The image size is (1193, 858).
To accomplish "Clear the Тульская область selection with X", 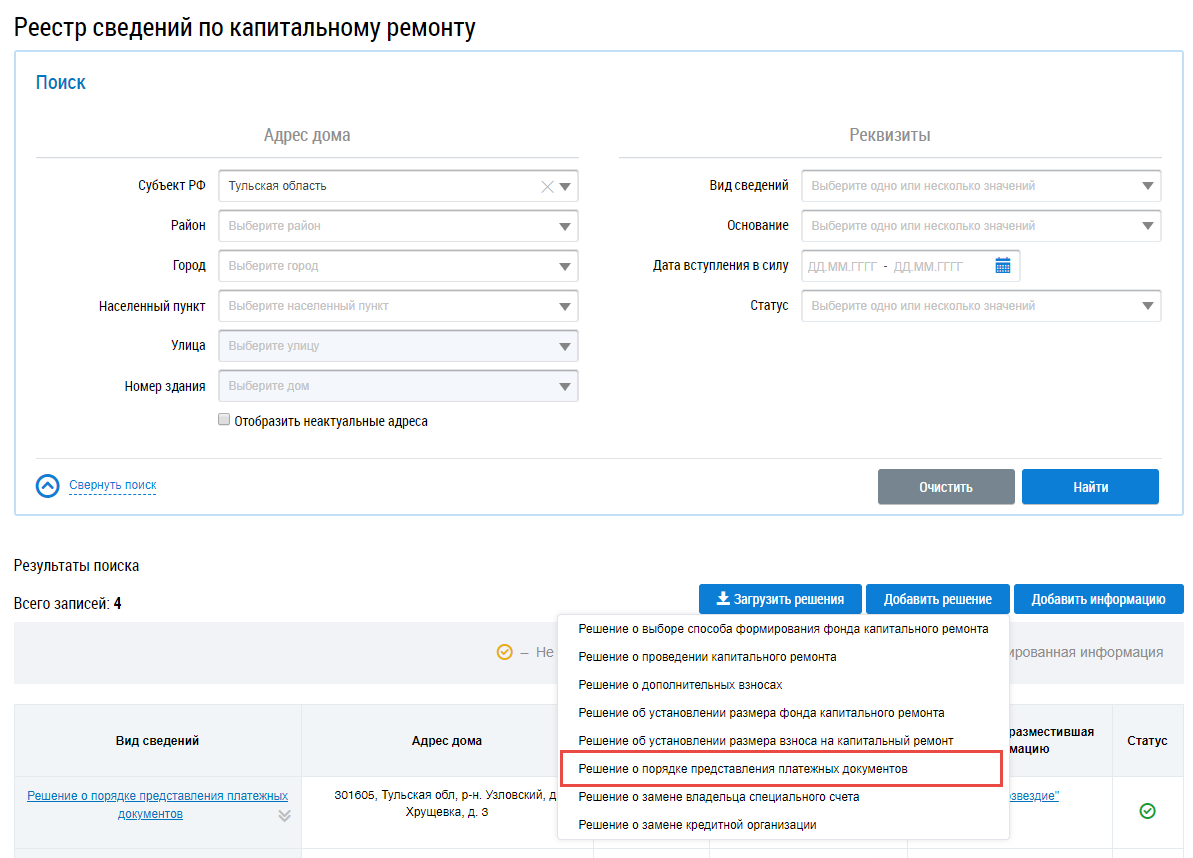I will point(547,186).
